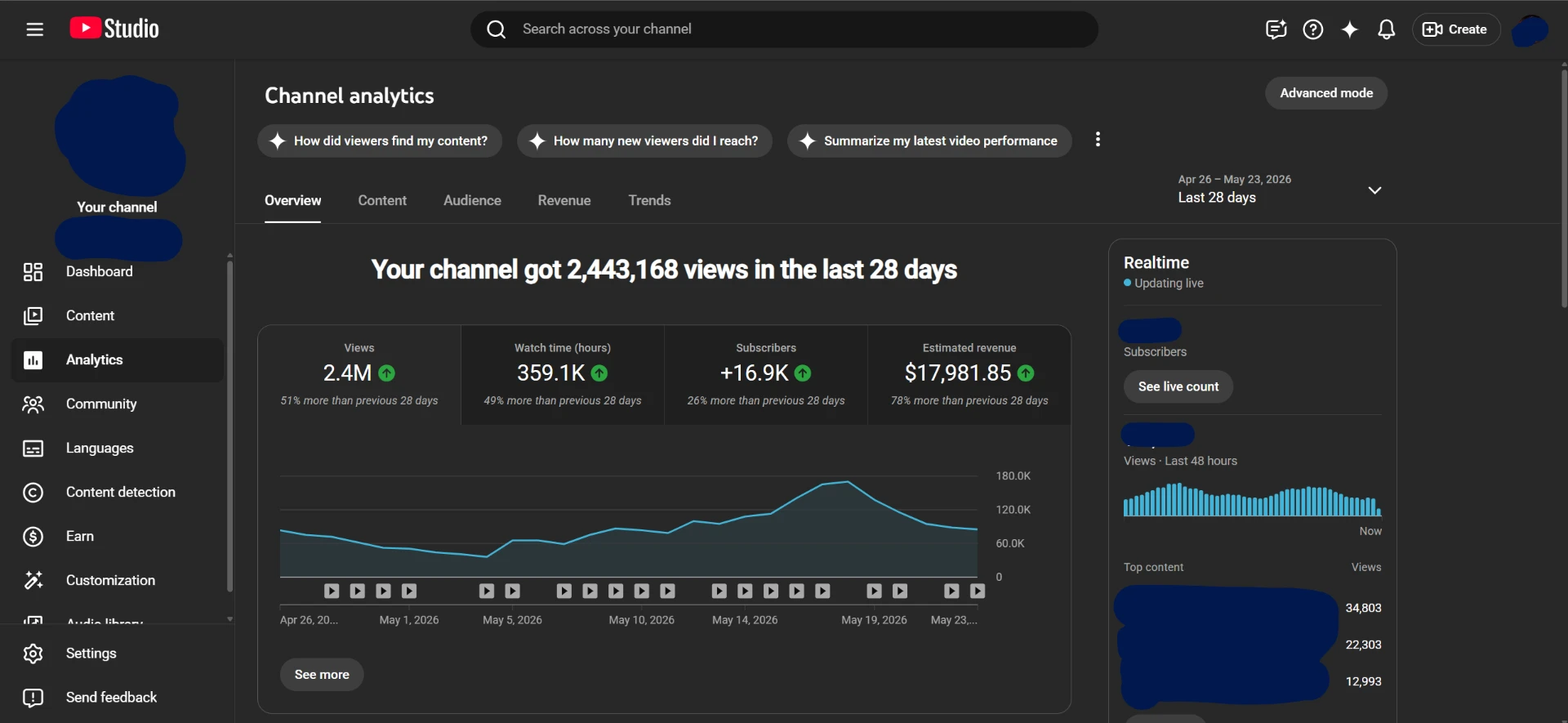This screenshot has height=723, width=1568.
Task: Open Customization in the sidebar
Action: (x=118, y=580)
